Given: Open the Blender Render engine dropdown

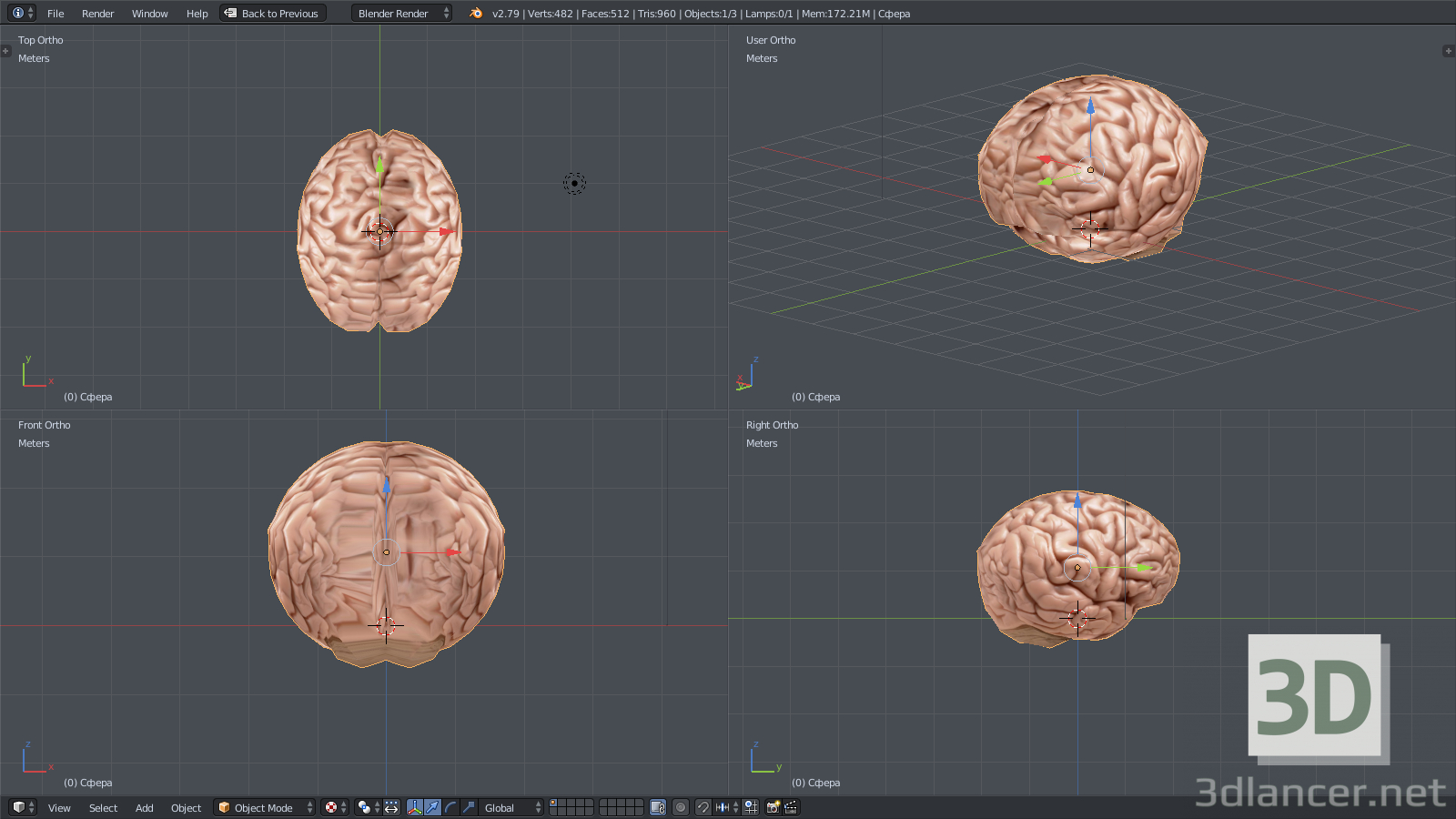Looking at the screenshot, I should pyautogui.click(x=399, y=13).
